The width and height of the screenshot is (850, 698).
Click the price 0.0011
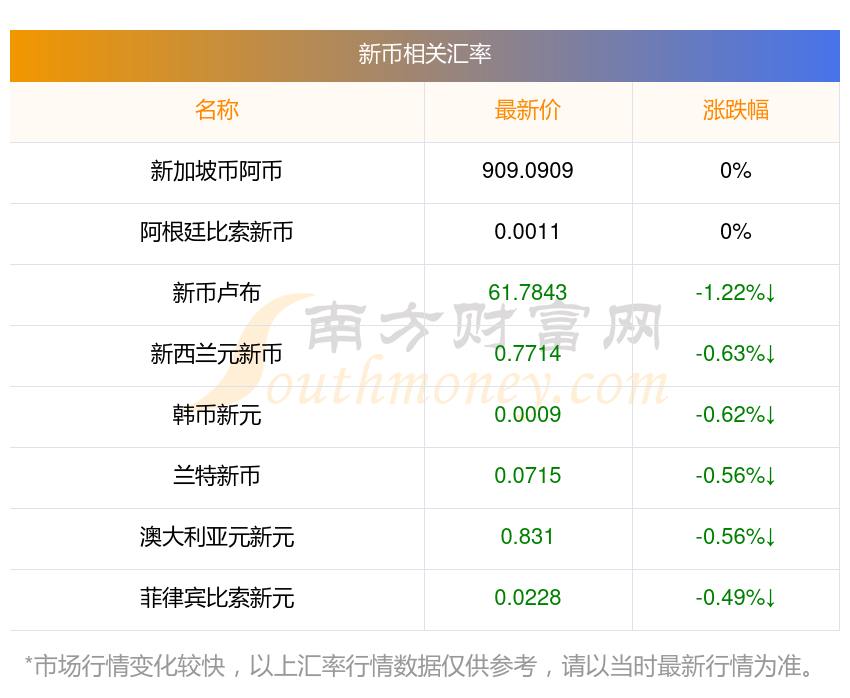[527, 232]
